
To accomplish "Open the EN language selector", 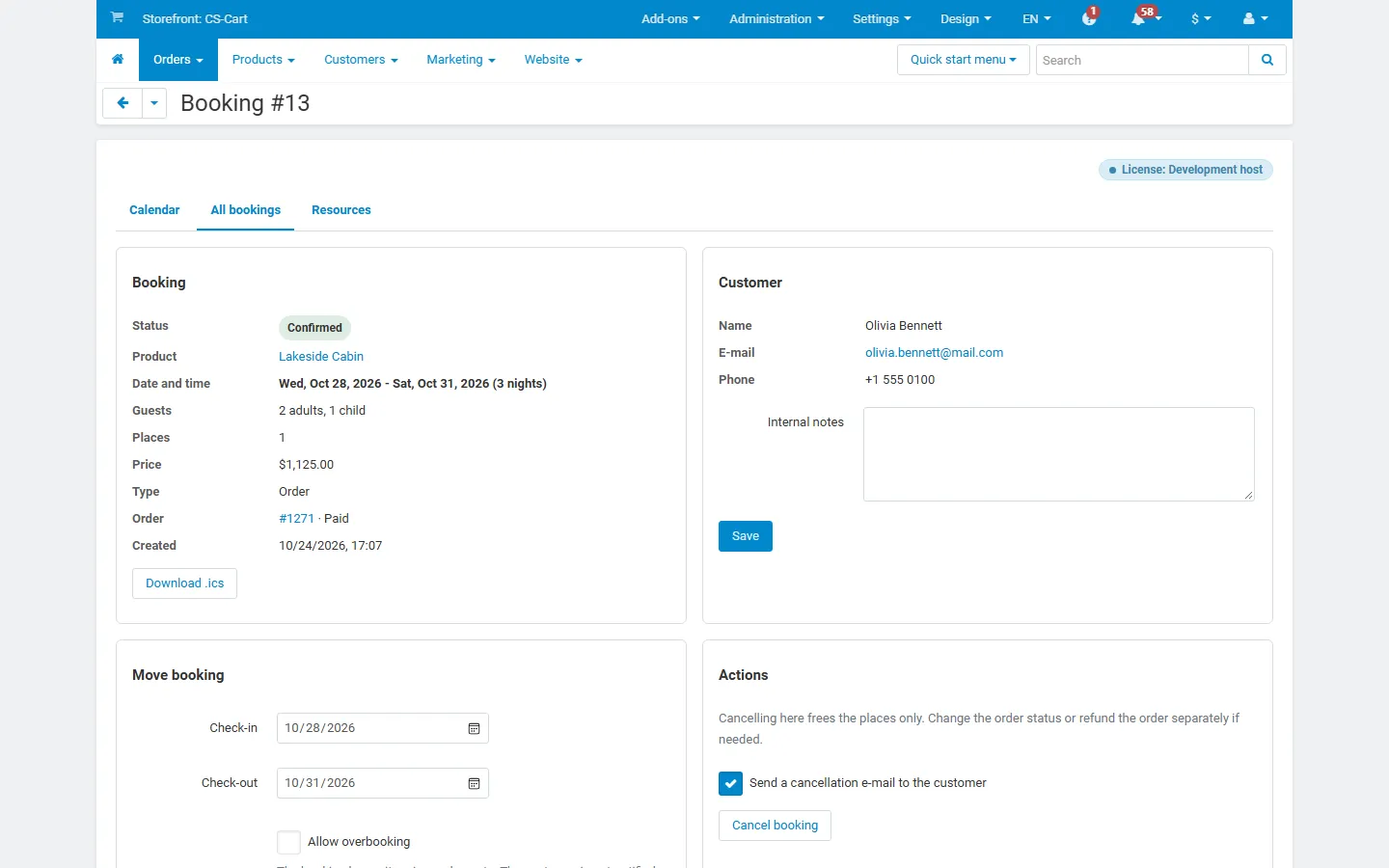I will point(1037,18).
